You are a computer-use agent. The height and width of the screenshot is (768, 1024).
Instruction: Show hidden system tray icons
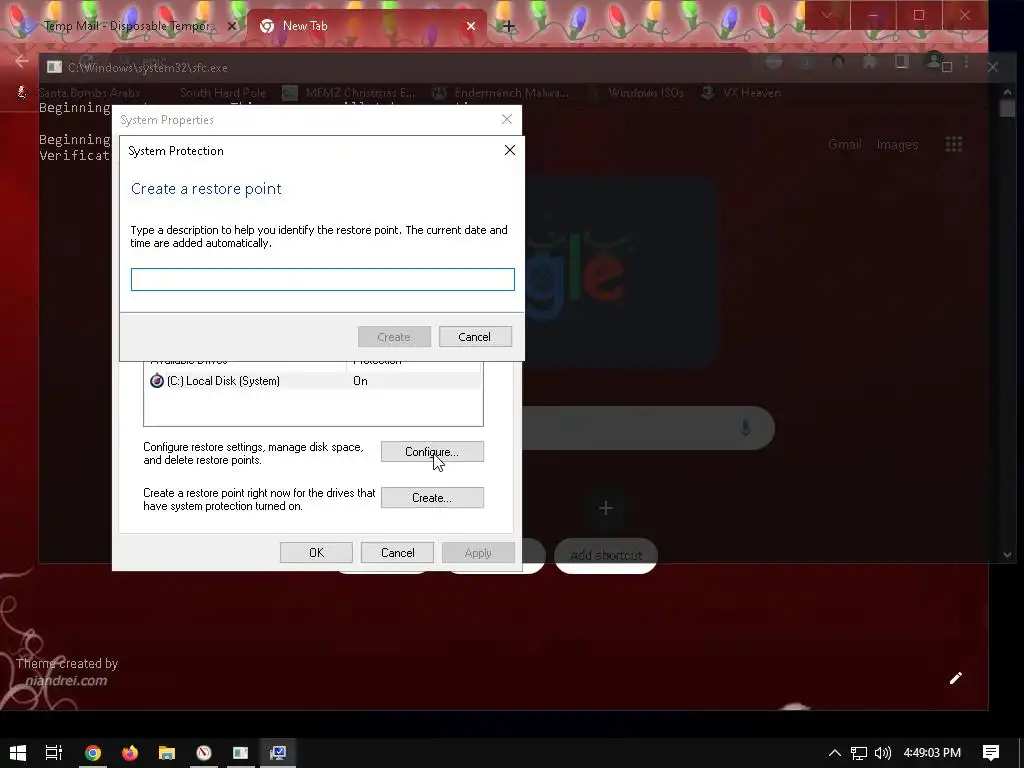(x=835, y=753)
